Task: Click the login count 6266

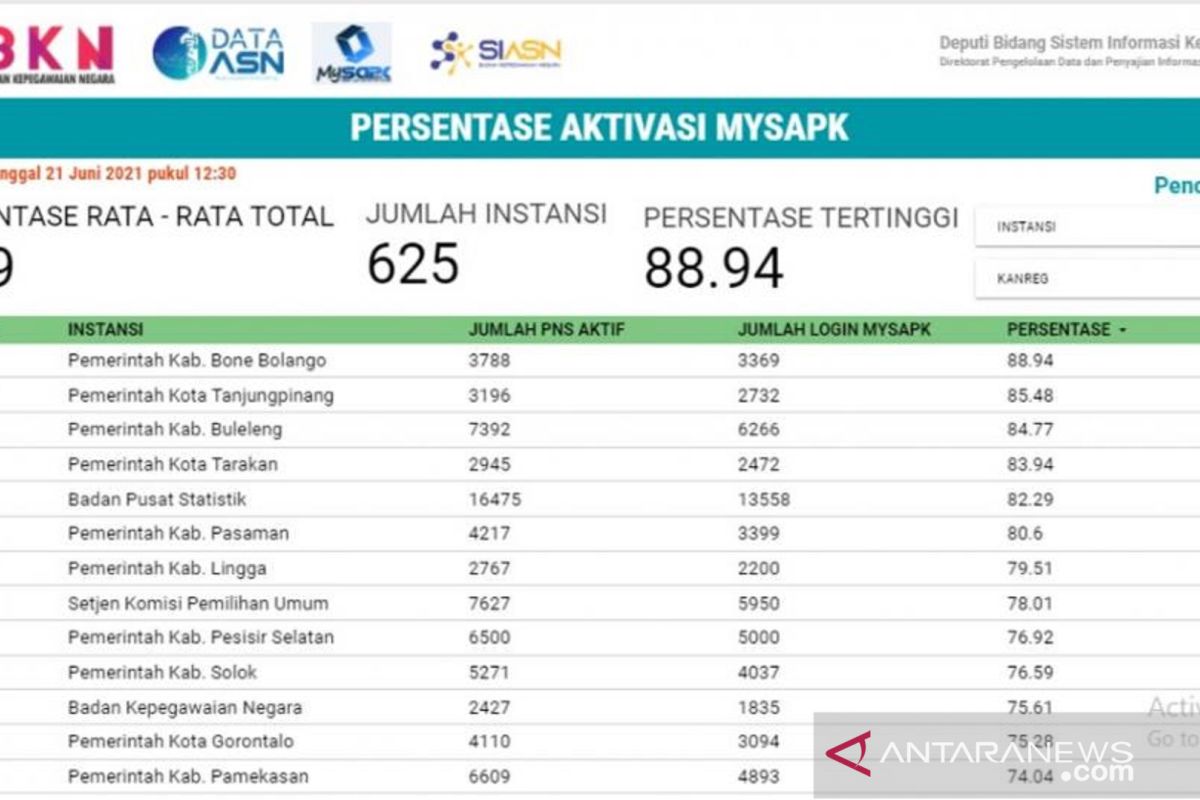Action: (758, 429)
